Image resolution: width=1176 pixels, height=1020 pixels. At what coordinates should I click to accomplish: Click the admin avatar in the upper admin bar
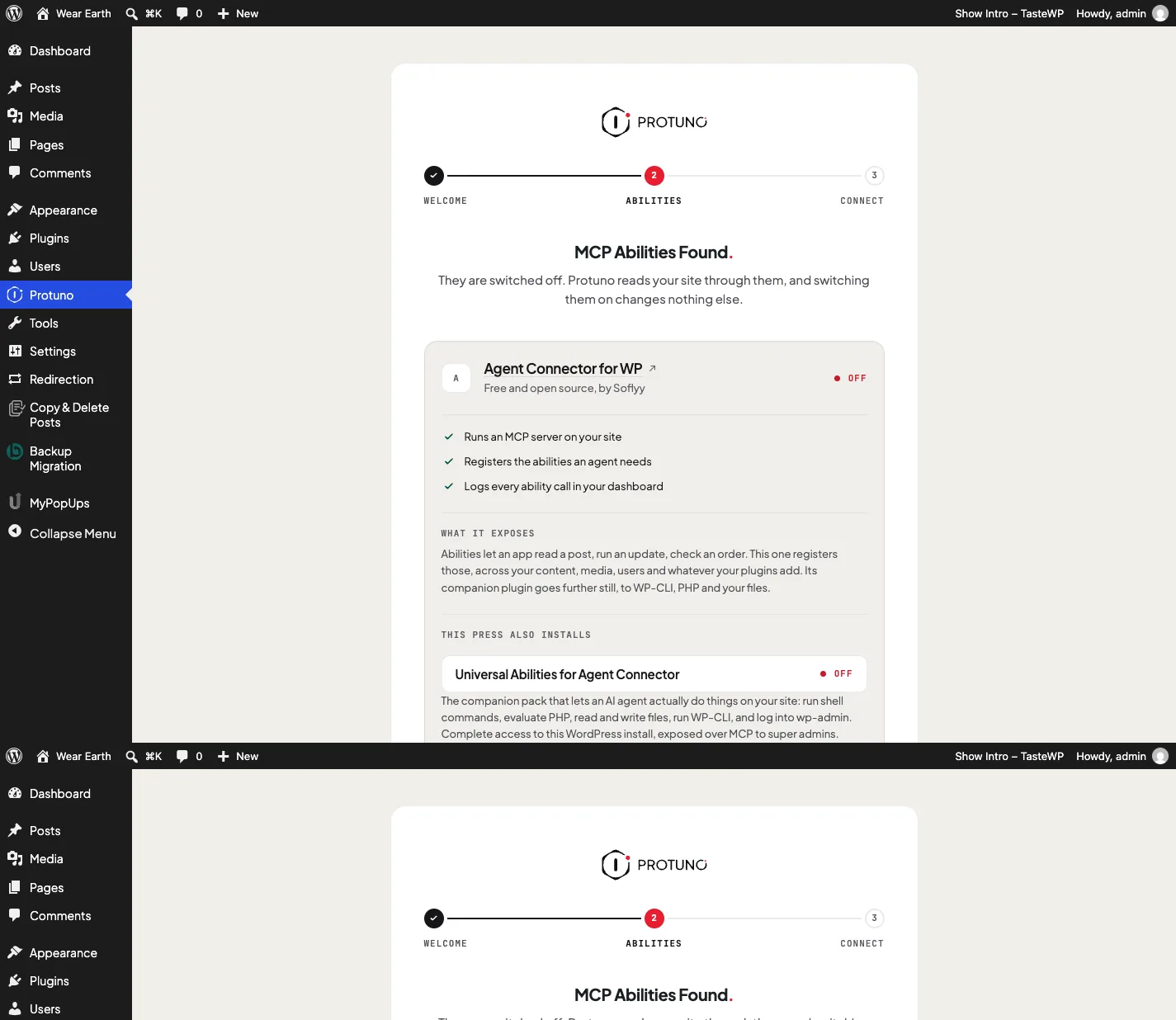(x=1160, y=13)
